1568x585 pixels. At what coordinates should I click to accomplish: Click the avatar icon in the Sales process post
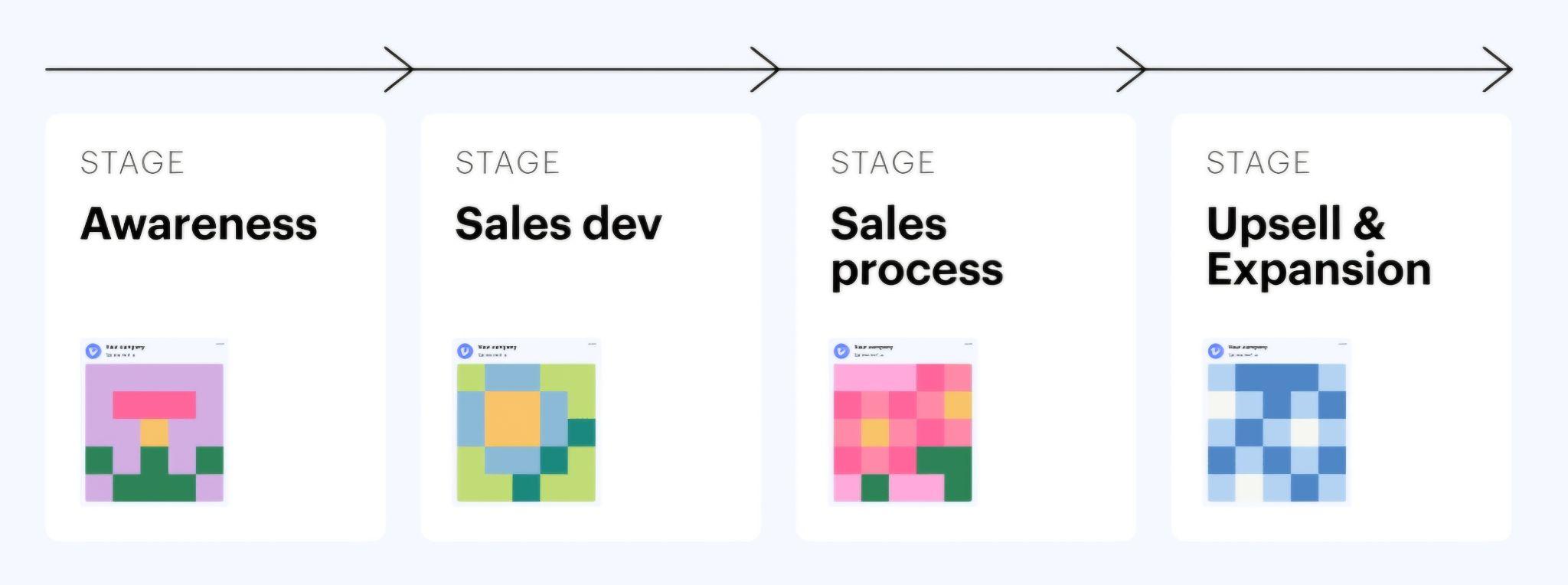(841, 351)
